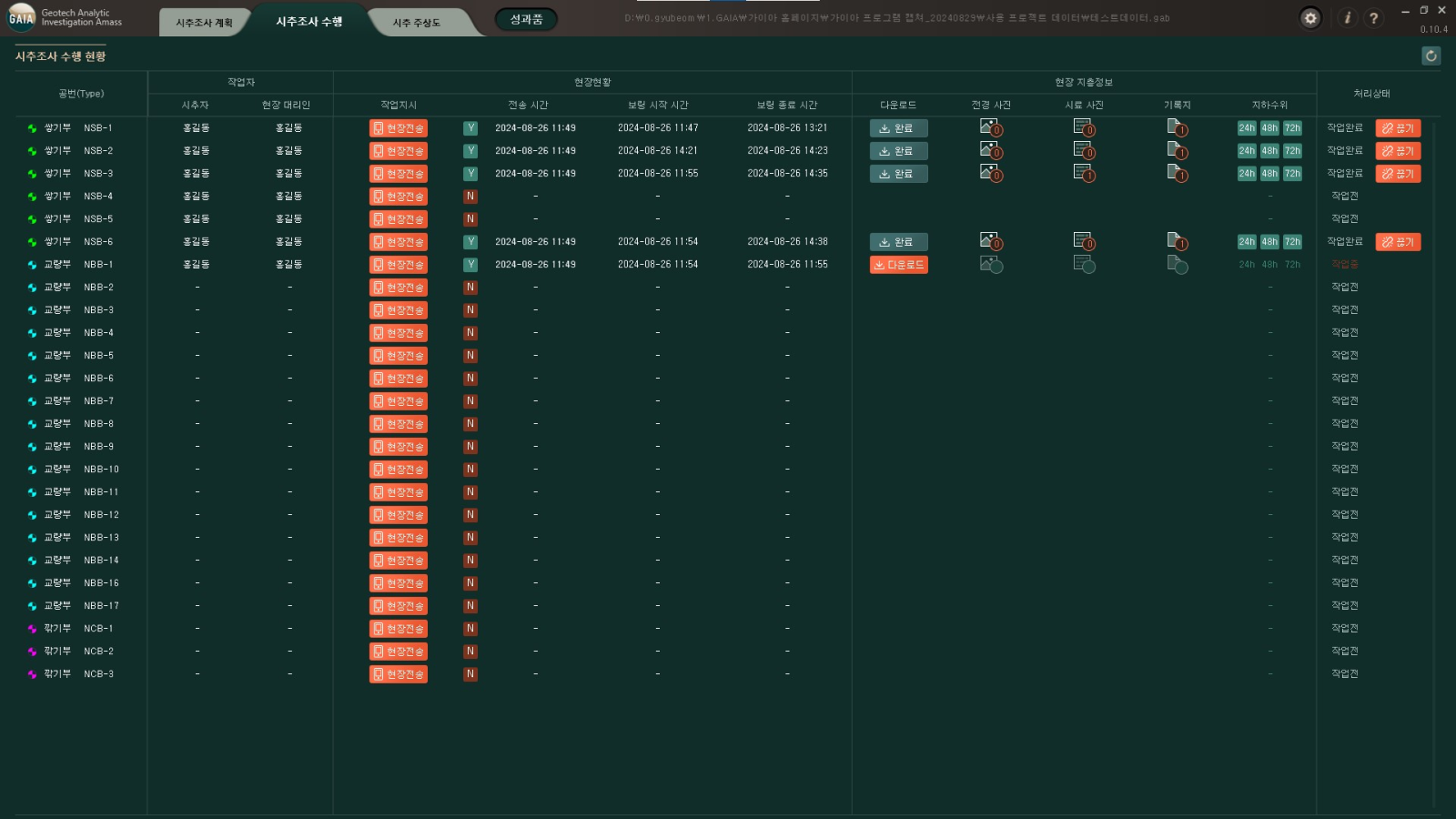
Task: Toggle the N status indicator for NSB-4
Action: [470, 197]
